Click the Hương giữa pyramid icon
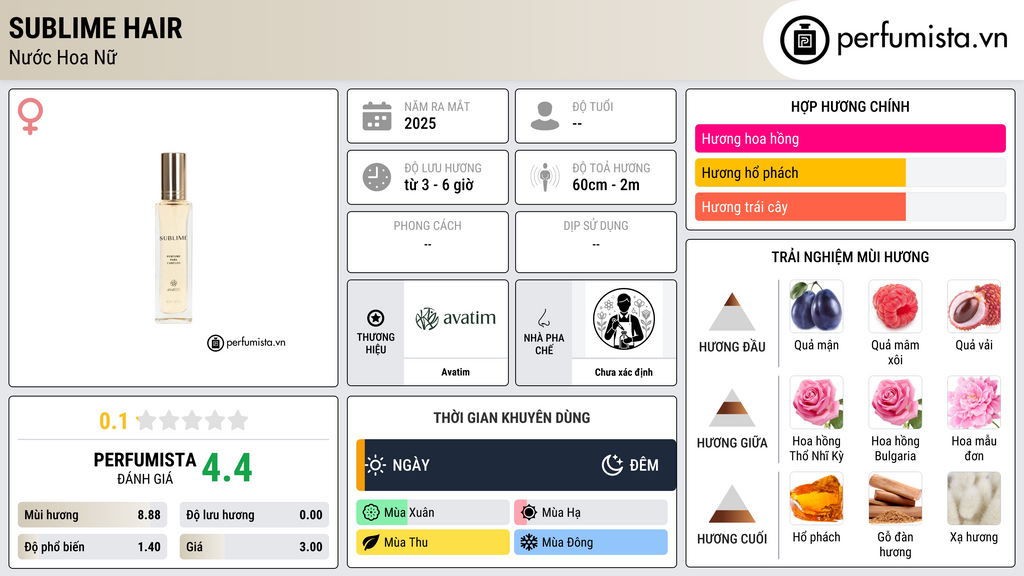This screenshot has height=576, width=1024. [x=732, y=408]
